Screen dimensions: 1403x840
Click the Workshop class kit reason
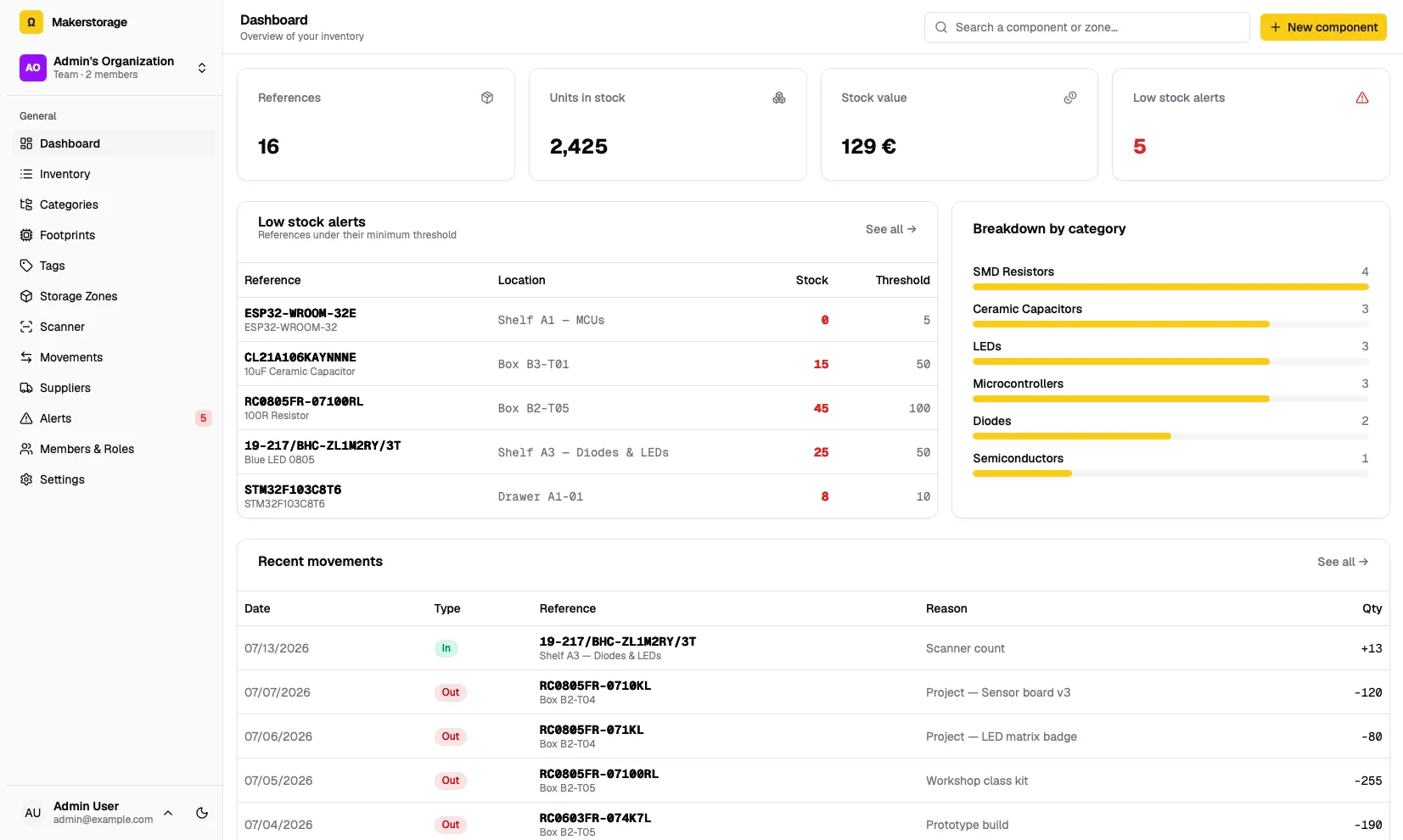[977, 781]
